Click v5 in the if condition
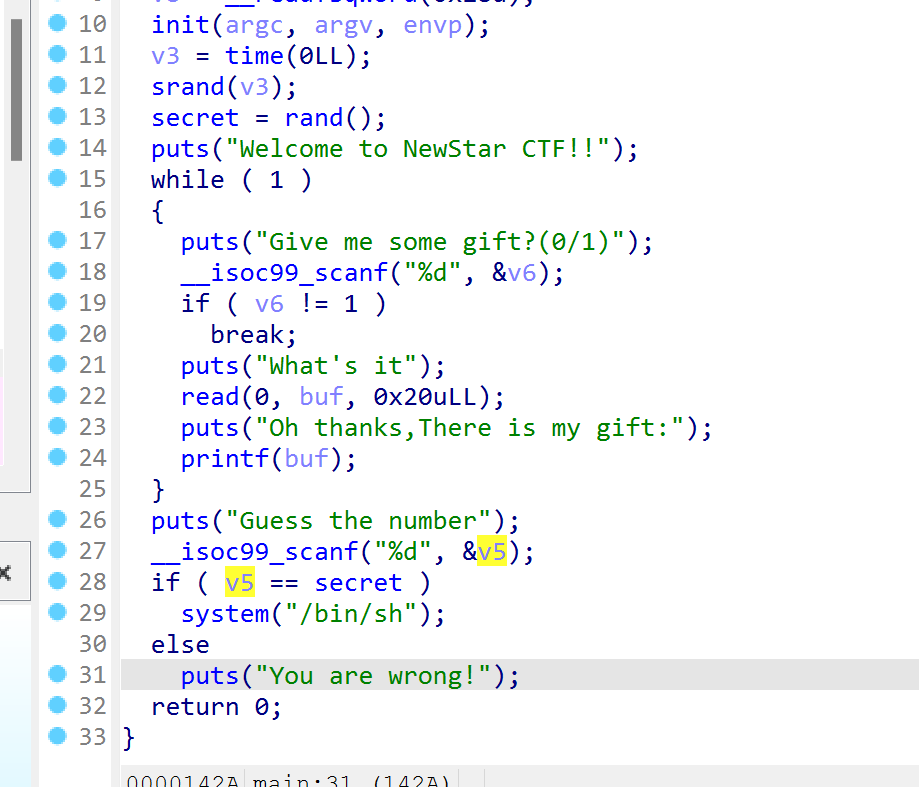Viewport: 919px width, 787px height. point(240,583)
